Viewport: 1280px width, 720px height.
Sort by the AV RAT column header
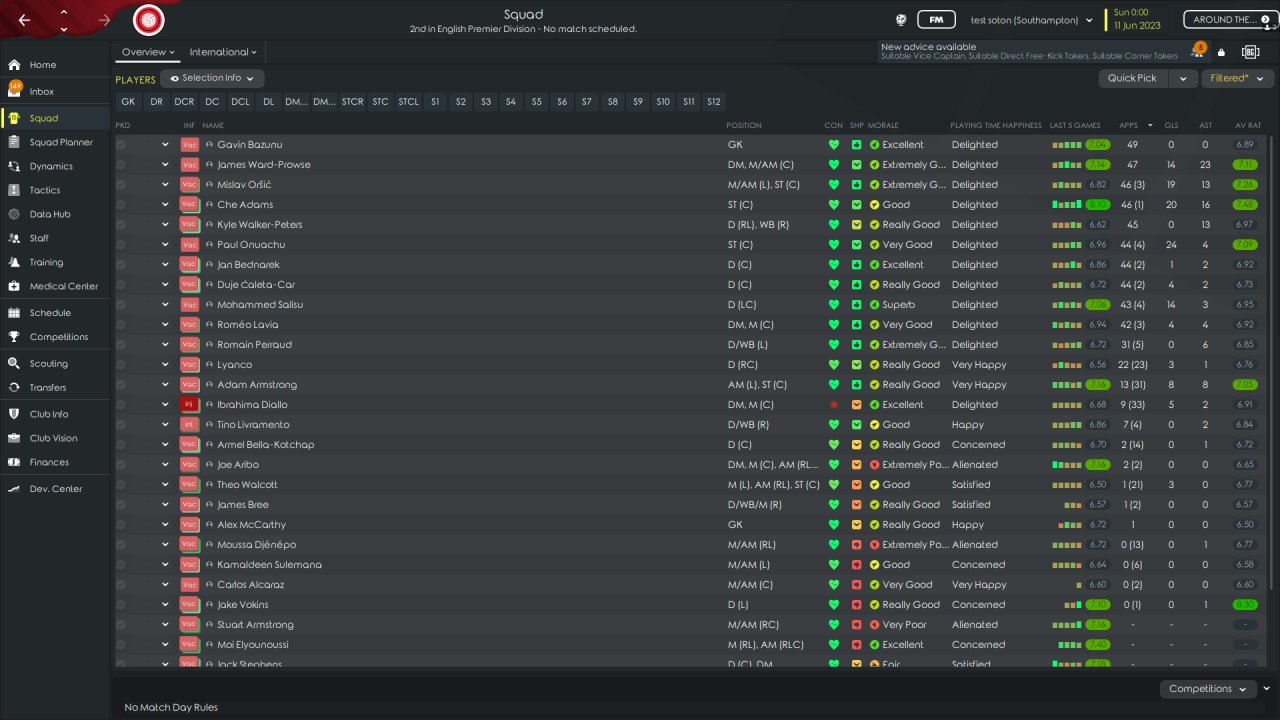pyautogui.click(x=1249, y=126)
